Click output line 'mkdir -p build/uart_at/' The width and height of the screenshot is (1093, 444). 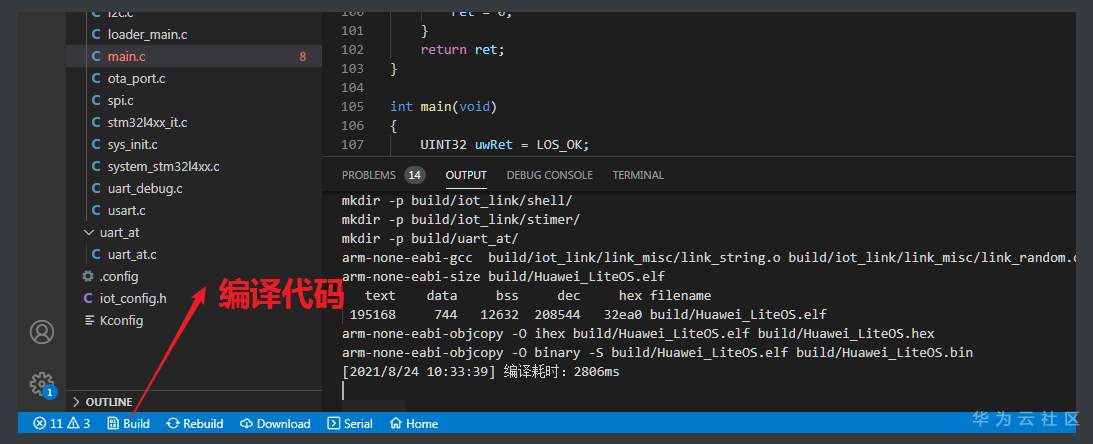430,238
